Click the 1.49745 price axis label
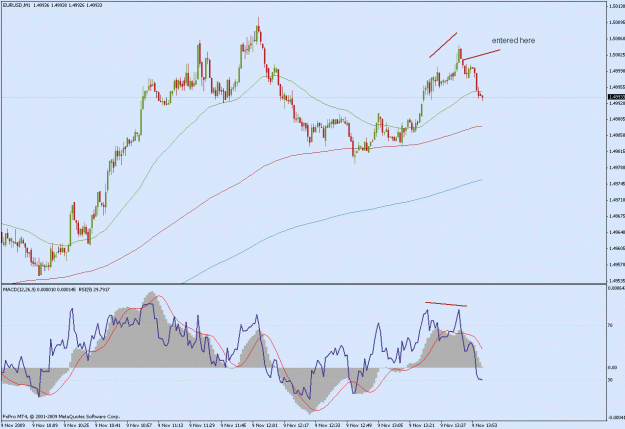 click(616, 184)
